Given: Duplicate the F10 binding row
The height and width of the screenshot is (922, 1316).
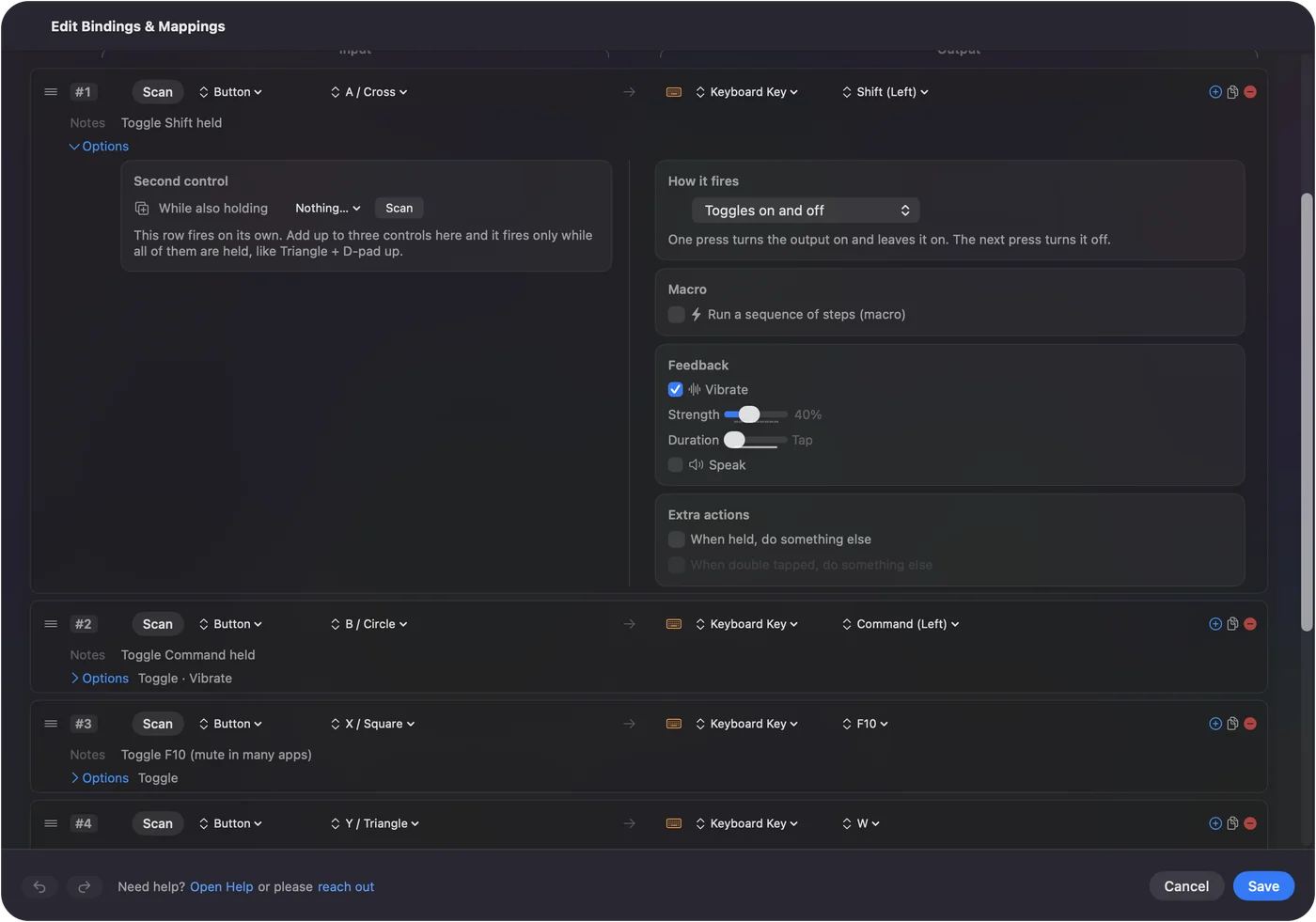Looking at the screenshot, I should pos(1232,724).
